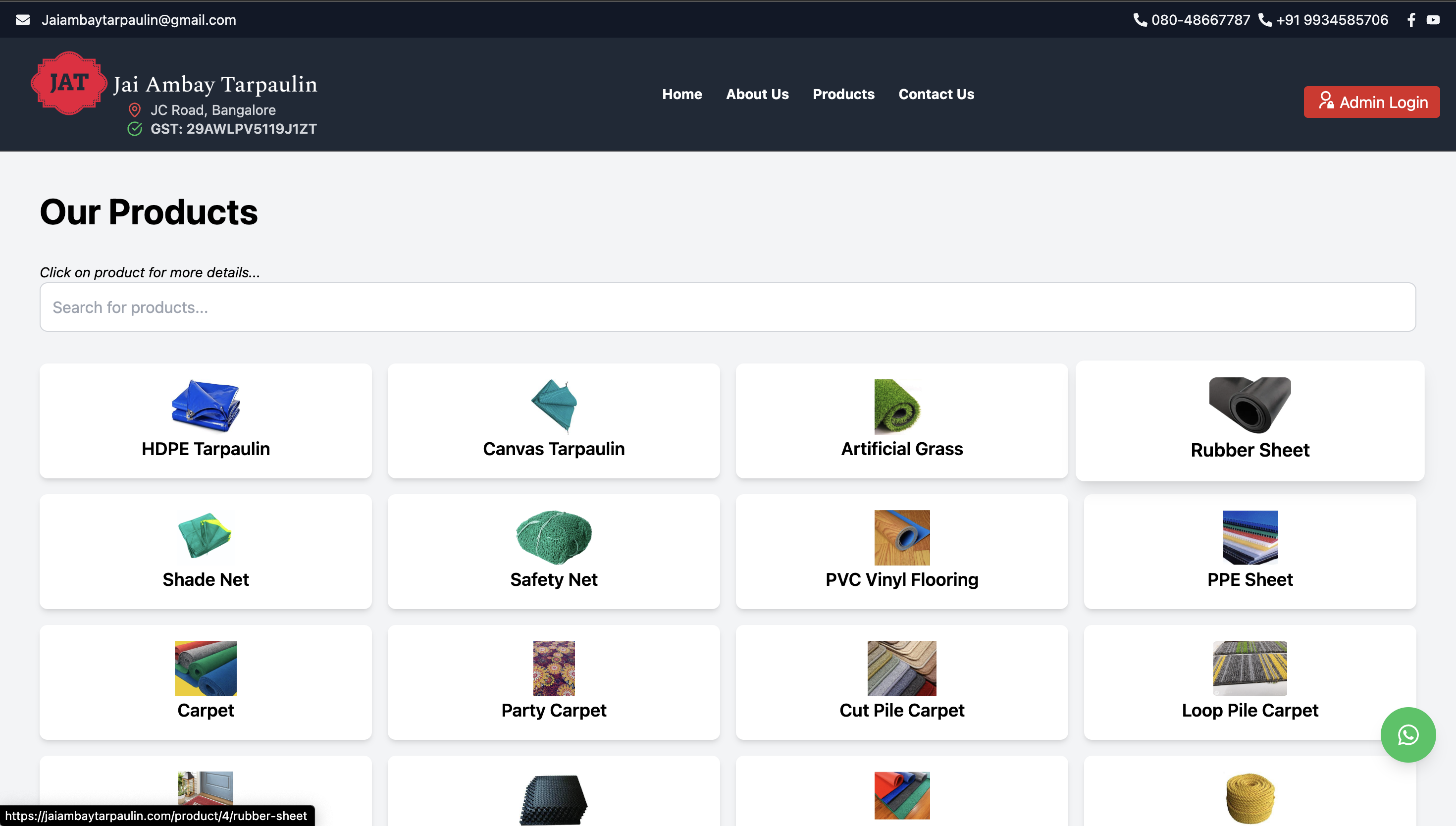Select the Cut Pile Carpet label

[902, 710]
